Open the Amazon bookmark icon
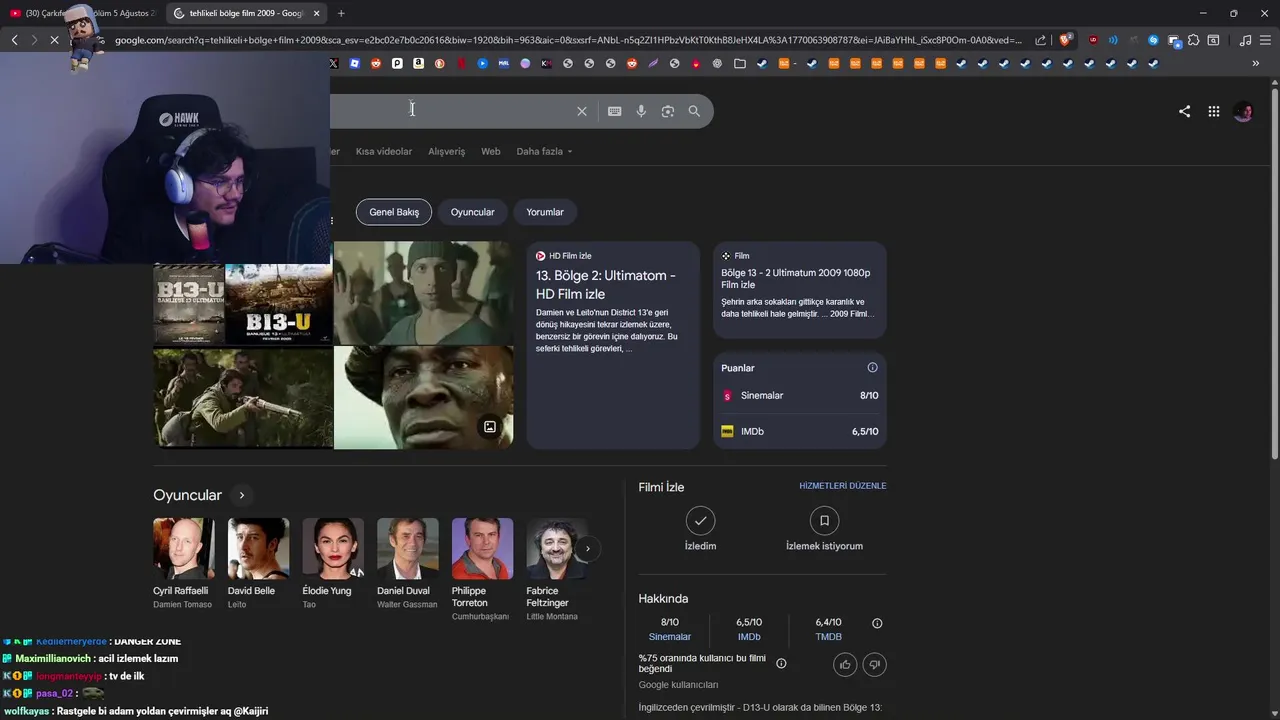The image size is (1280, 720). point(418,63)
